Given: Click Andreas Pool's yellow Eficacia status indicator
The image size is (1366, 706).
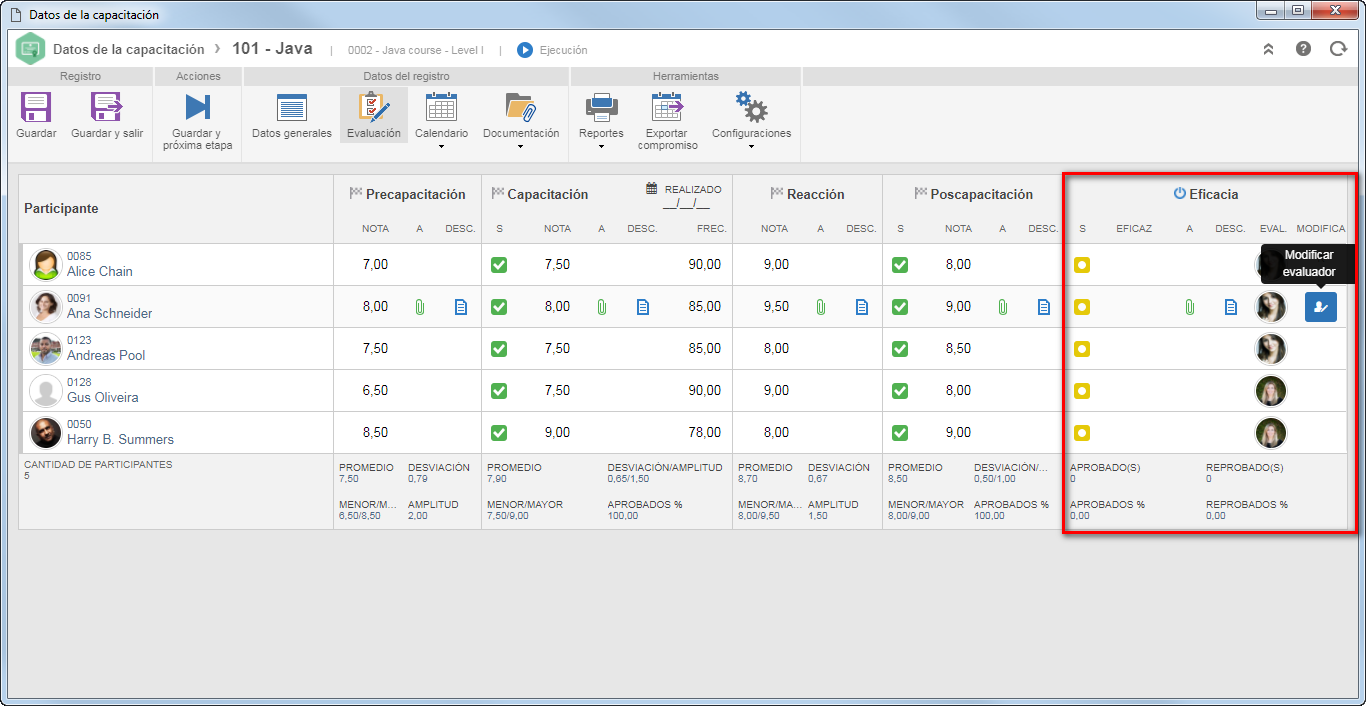Looking at the screenshot, I should (1082, 349).
